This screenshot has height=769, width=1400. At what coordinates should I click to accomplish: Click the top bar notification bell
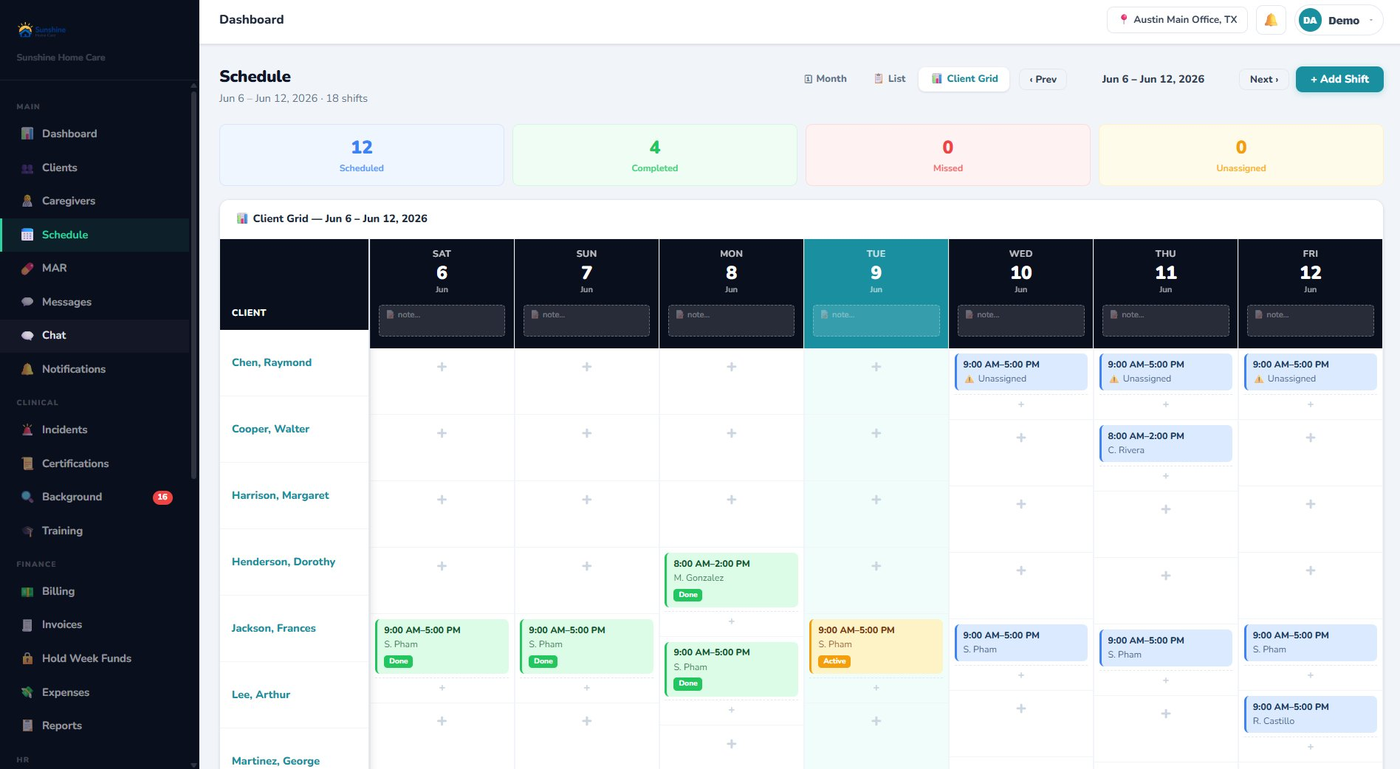coord(1271,20)
